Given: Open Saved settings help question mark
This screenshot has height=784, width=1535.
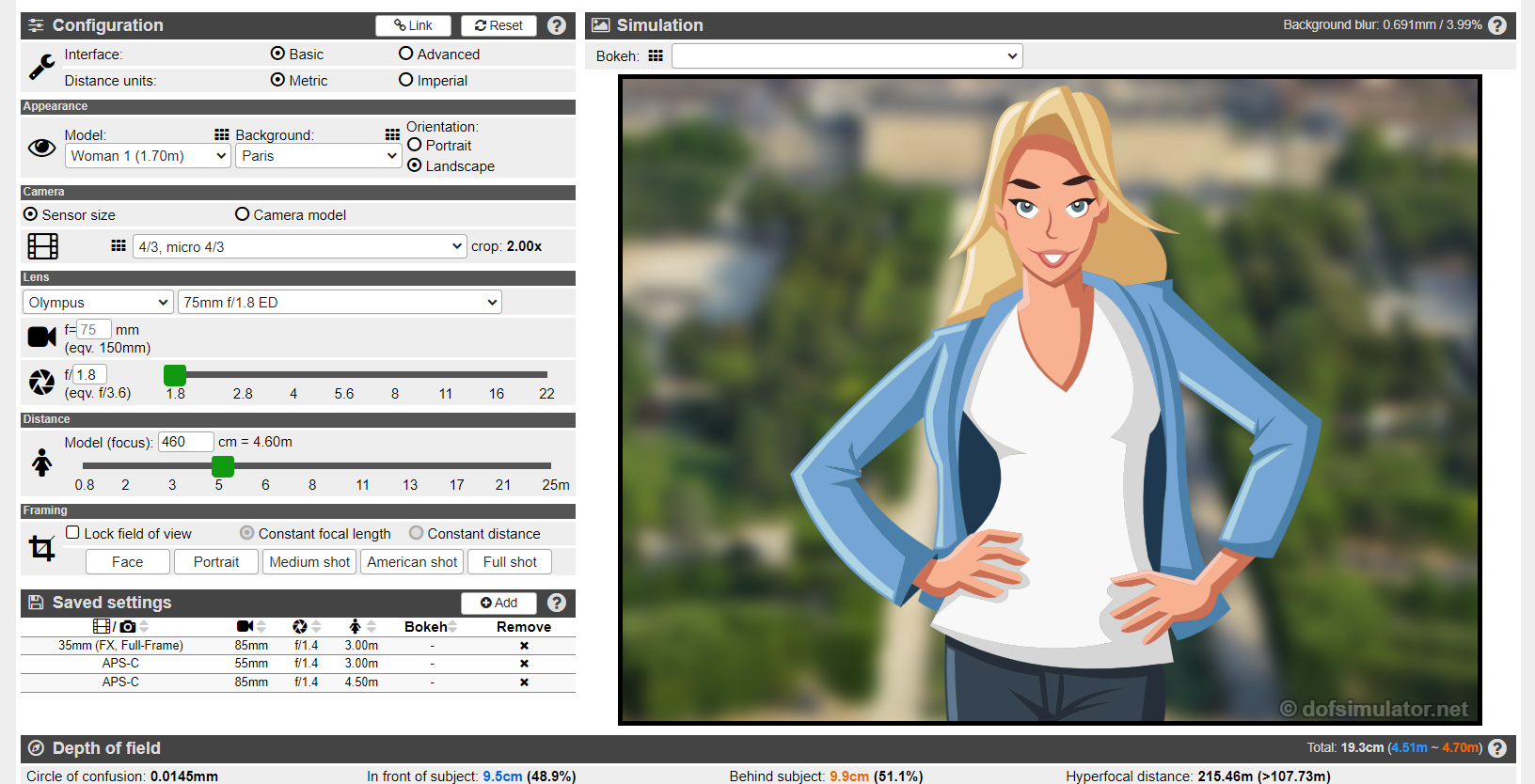Looking at the screenshot, I should [557, 603].
